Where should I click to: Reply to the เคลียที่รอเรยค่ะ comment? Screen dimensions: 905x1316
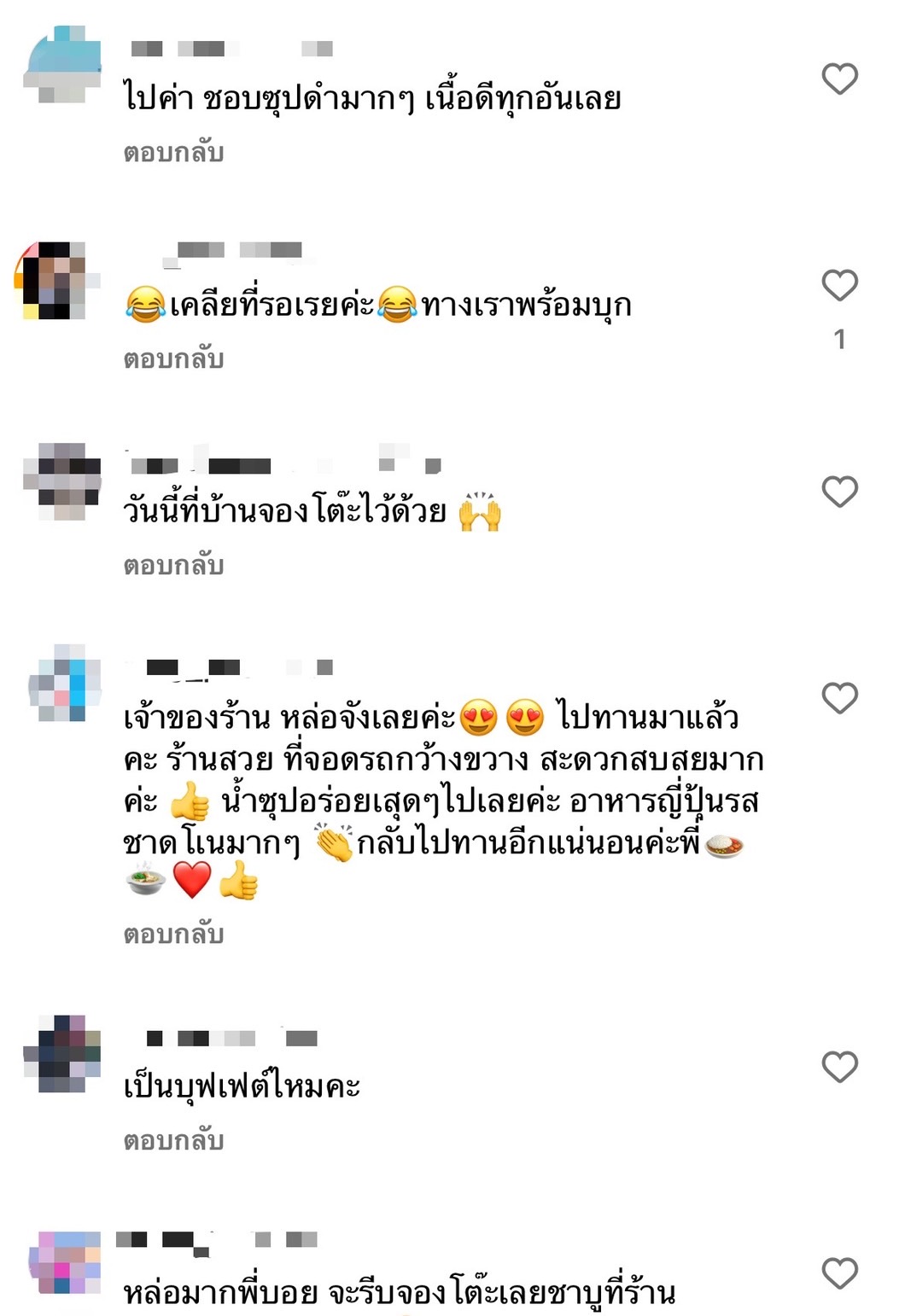[173, 359]
